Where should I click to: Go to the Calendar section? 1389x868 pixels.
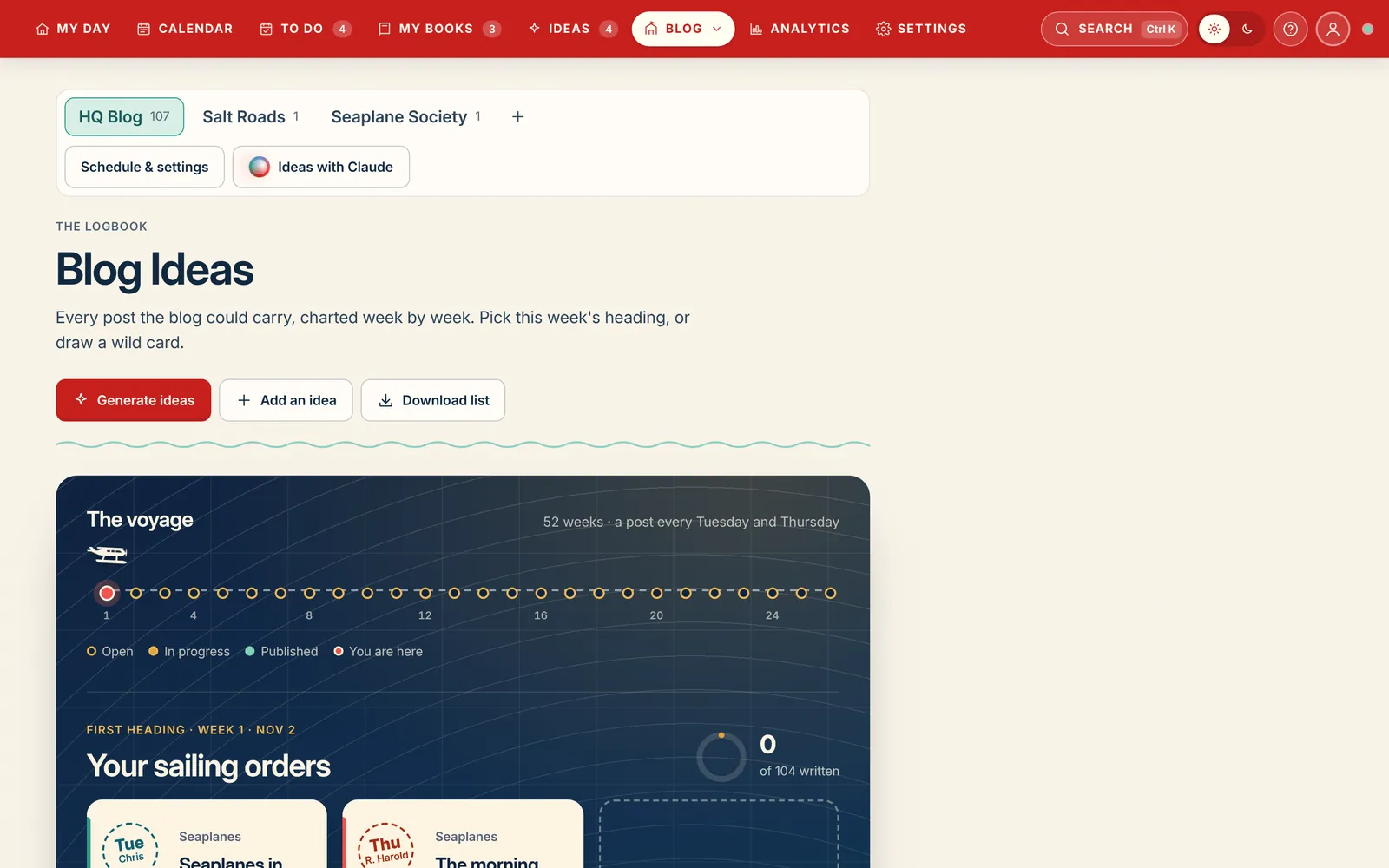click(185, 29)
